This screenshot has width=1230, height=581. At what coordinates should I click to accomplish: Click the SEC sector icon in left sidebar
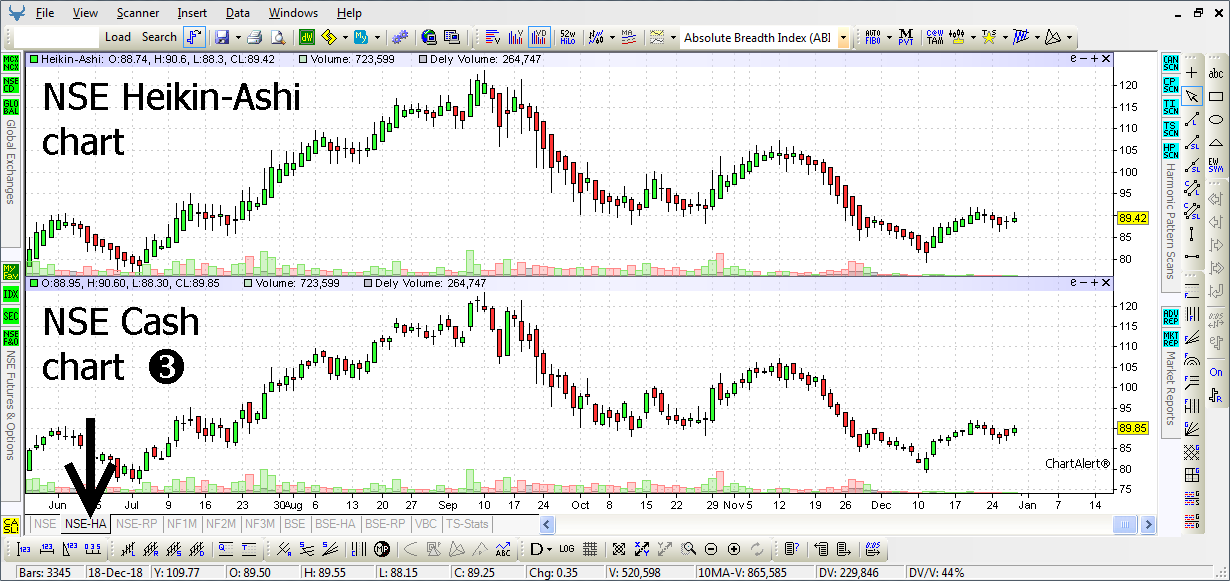tap(11, 316)
